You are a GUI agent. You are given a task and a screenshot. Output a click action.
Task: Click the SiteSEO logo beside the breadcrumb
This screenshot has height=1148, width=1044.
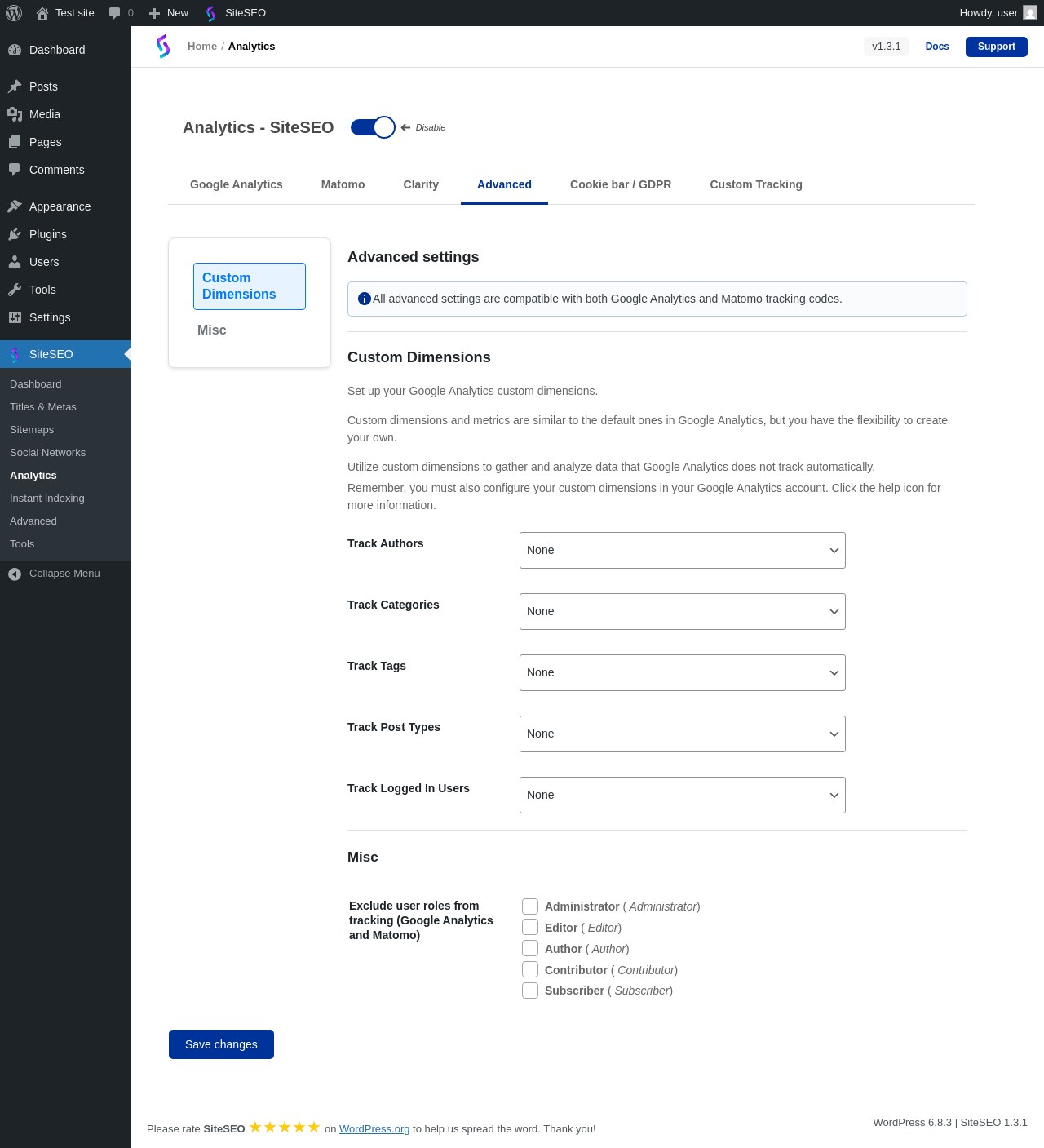(163, 47)
